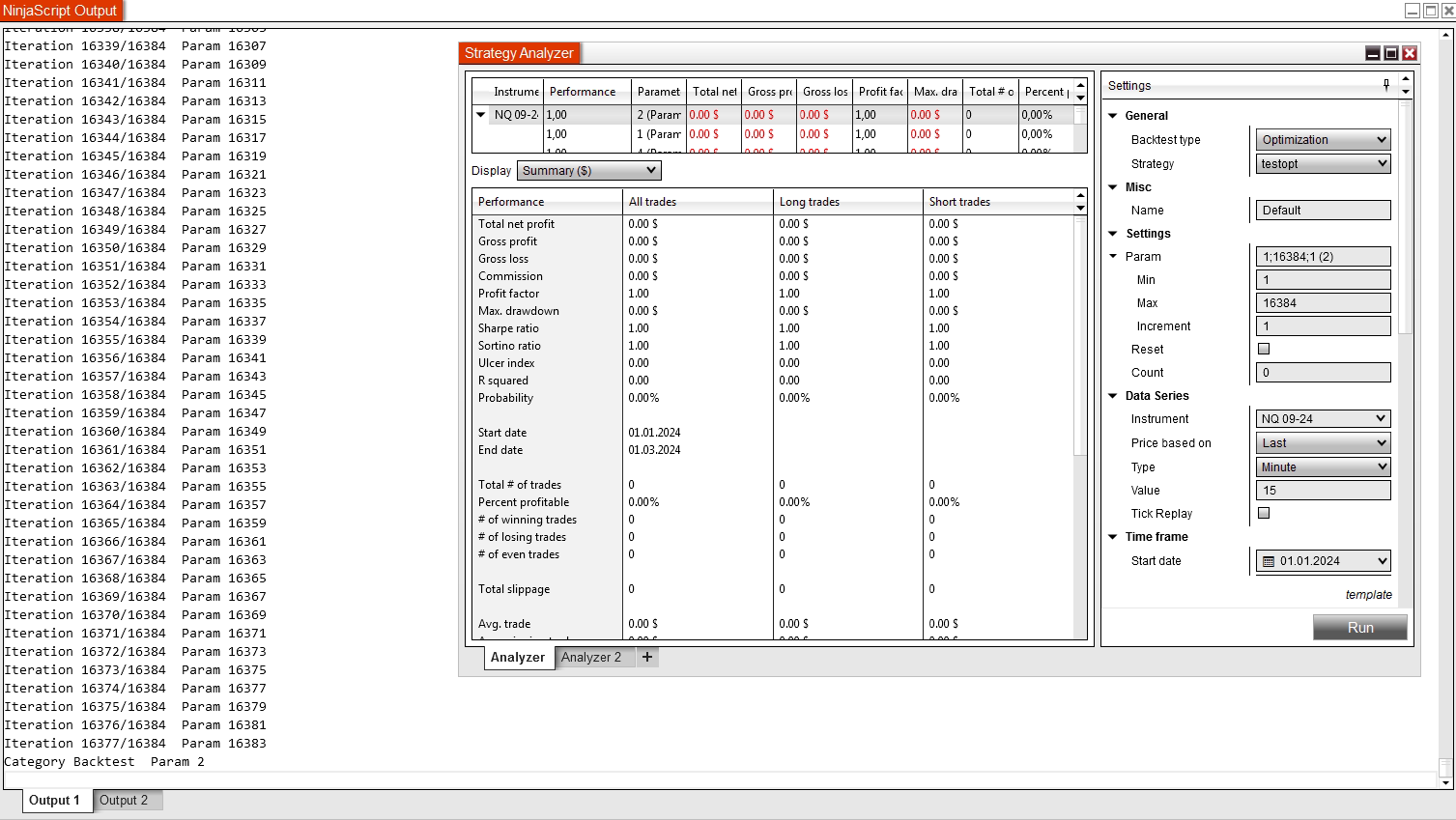Minimize the Strategy Analyzer window
The width and height of the screenshot is (1456, 820).
pos(1373,53)
